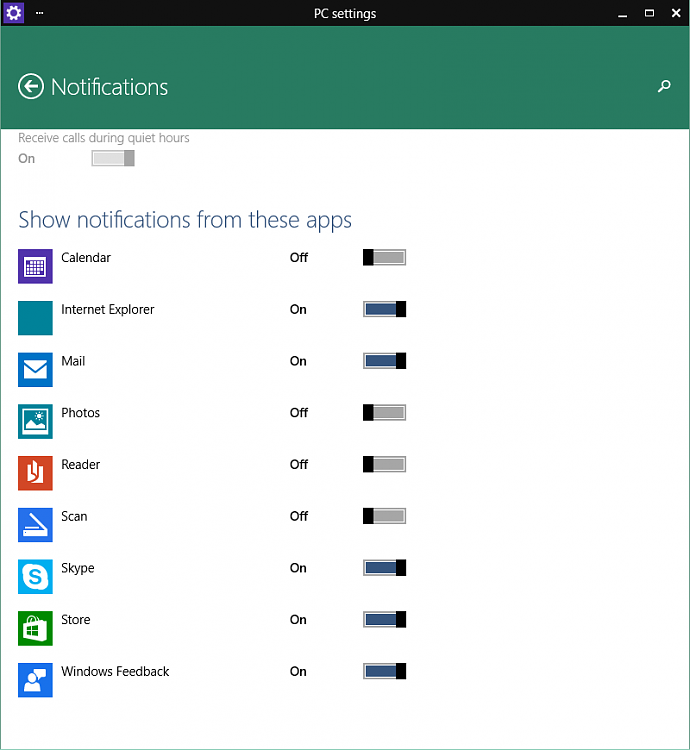
Task: Toggle Reader notifications on
Action: 384,464
